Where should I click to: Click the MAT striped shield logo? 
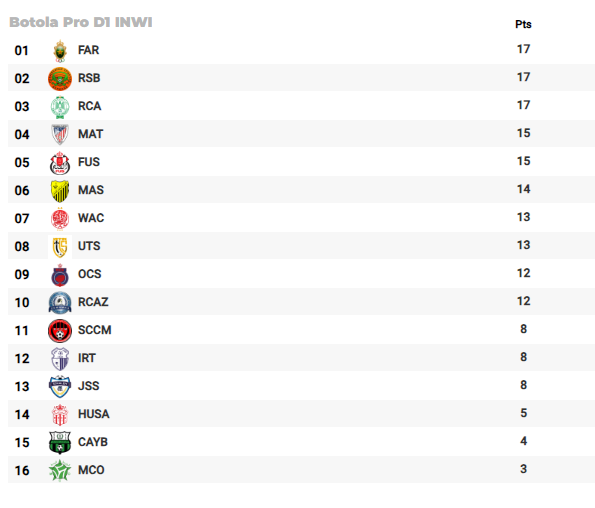[x=60, y=134]
